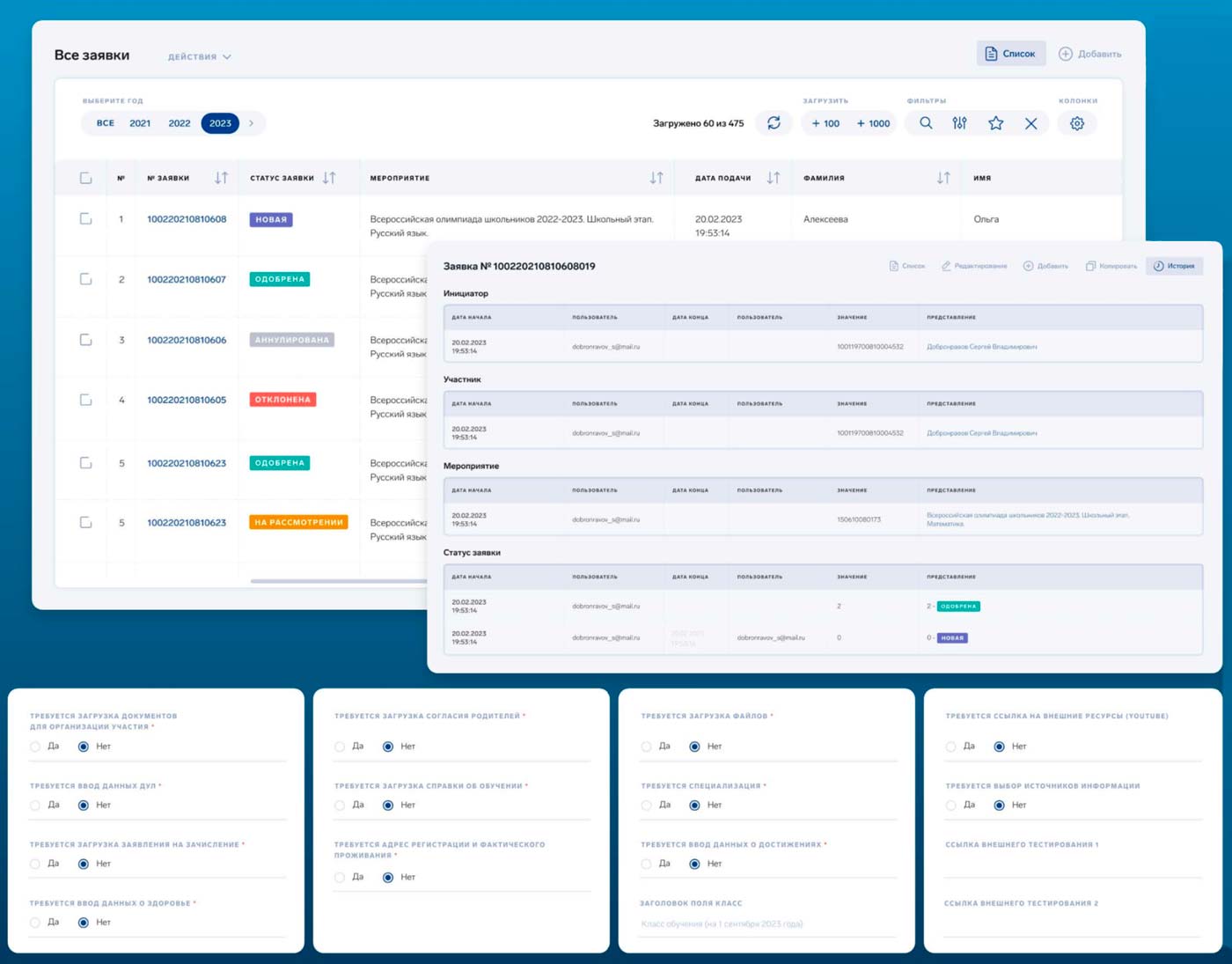The height and width of the screenshot is (964, 1232).
Task: Select the 2023 year tab
Action: click(220, 123)
